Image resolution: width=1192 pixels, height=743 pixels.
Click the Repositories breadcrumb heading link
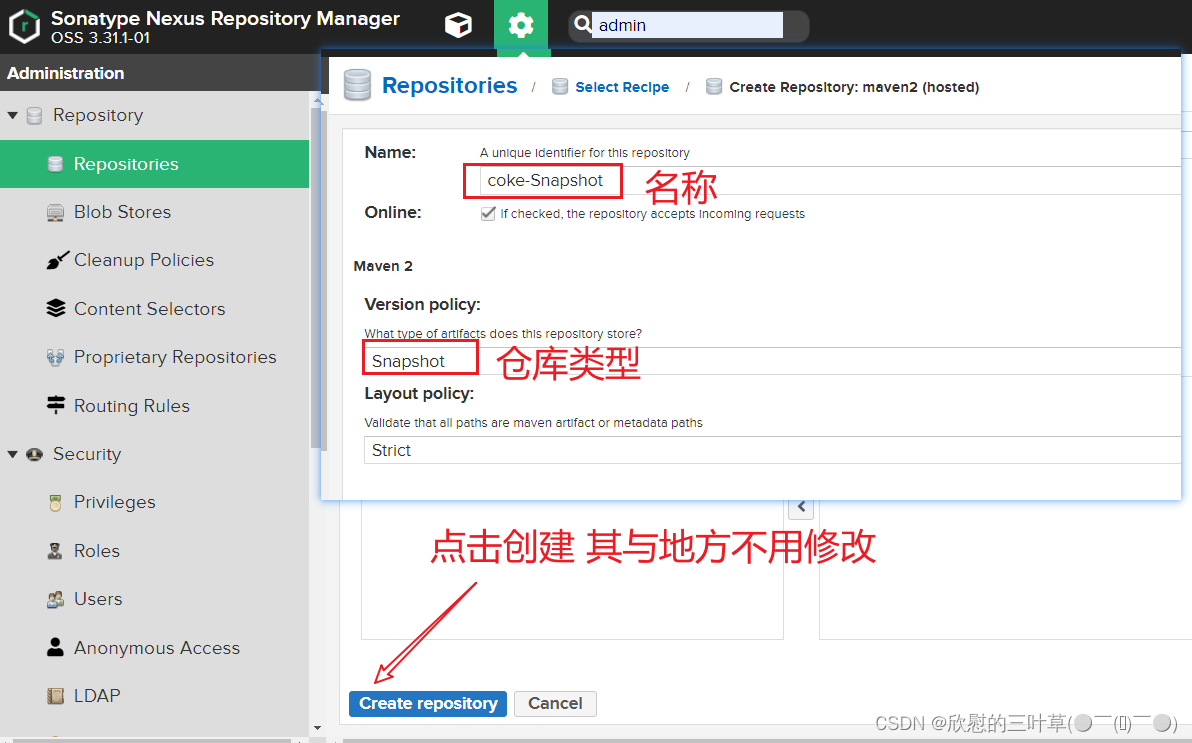pyautogui.click(x=449, y=85)
